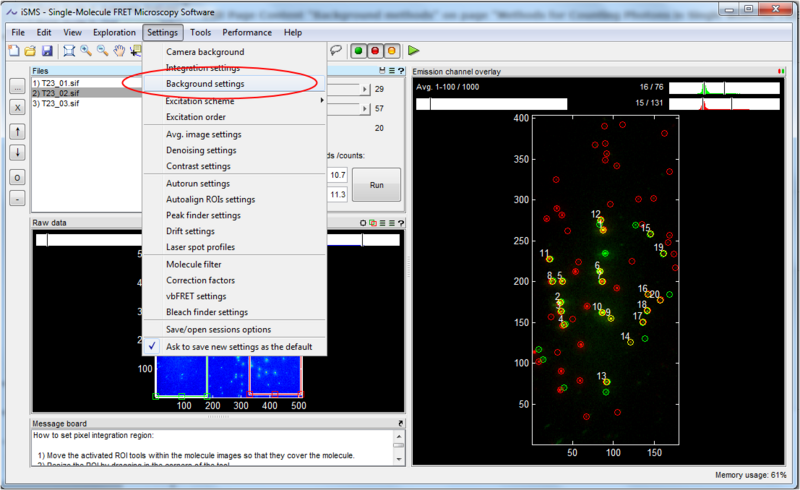Toggle the green circle channel button
The height and width of the screenshot is (490, 800).
(x=357, y=50)
